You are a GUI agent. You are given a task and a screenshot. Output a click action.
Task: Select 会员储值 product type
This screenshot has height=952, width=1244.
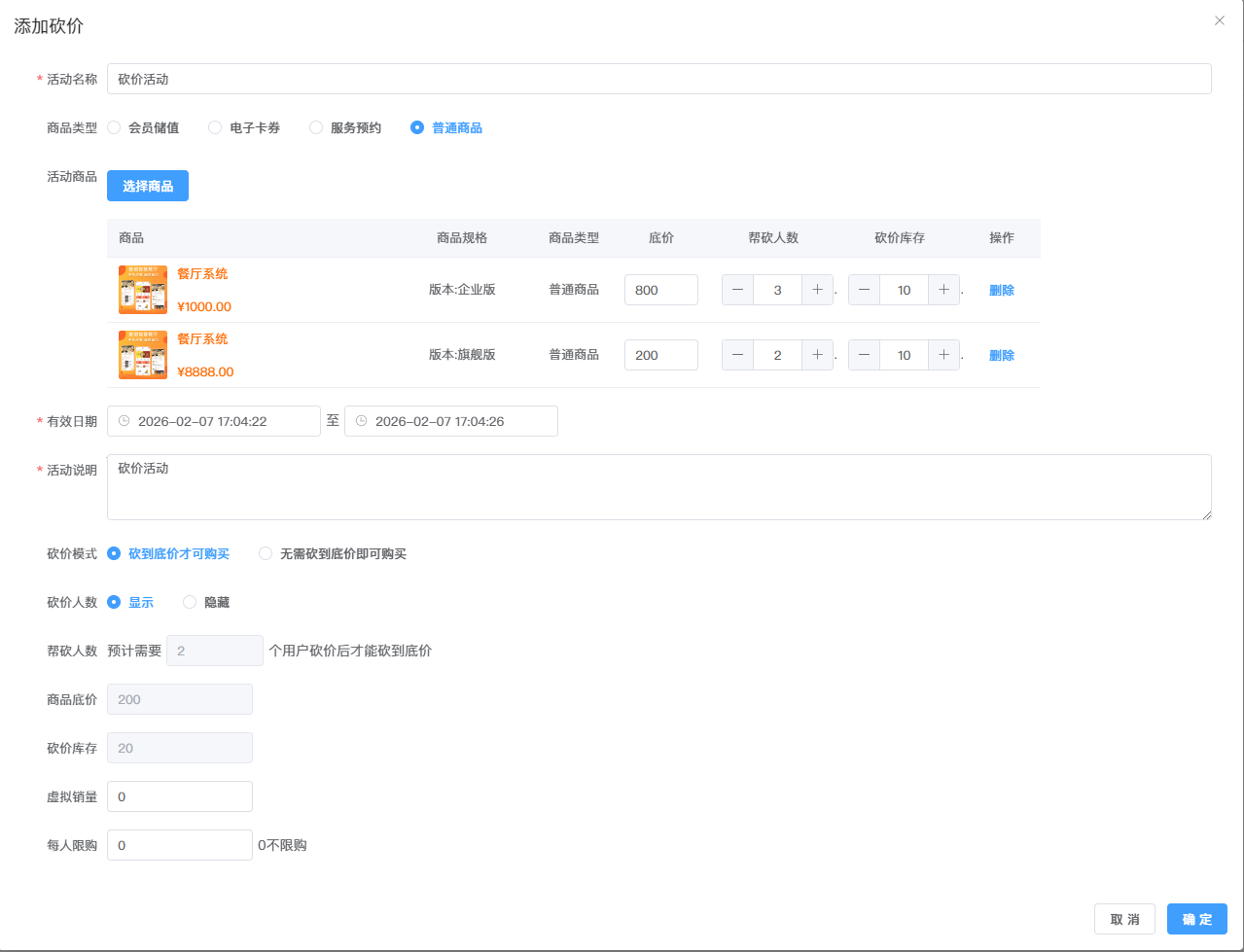[143, 127]
